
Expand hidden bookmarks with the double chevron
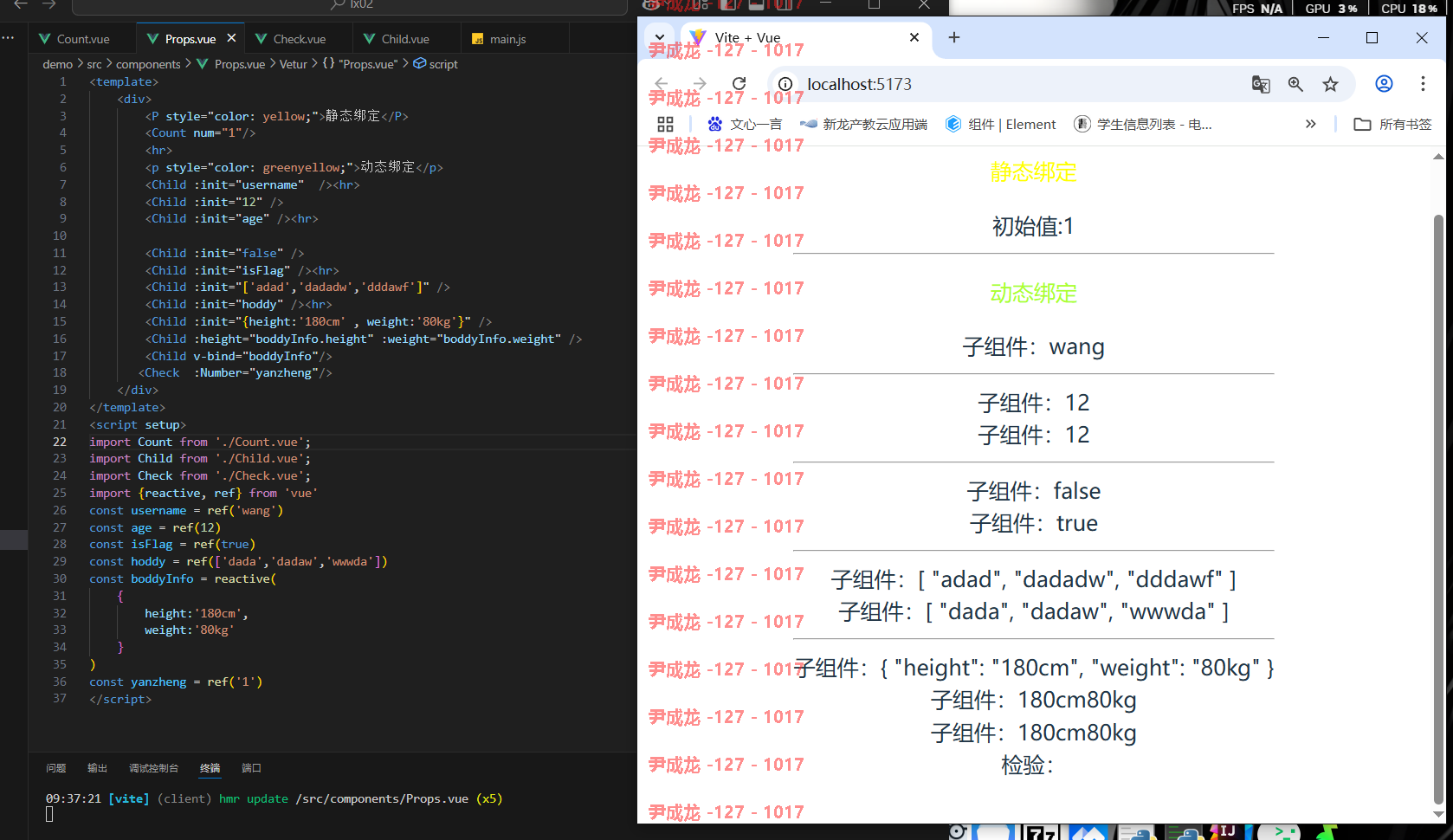(1311, 124)
